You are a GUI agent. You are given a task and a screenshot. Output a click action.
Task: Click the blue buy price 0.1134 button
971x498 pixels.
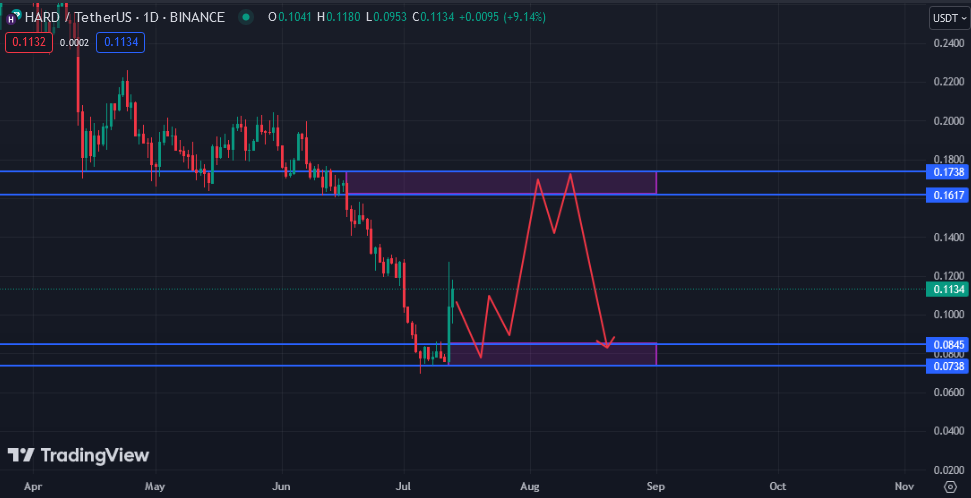click(121, 42)
